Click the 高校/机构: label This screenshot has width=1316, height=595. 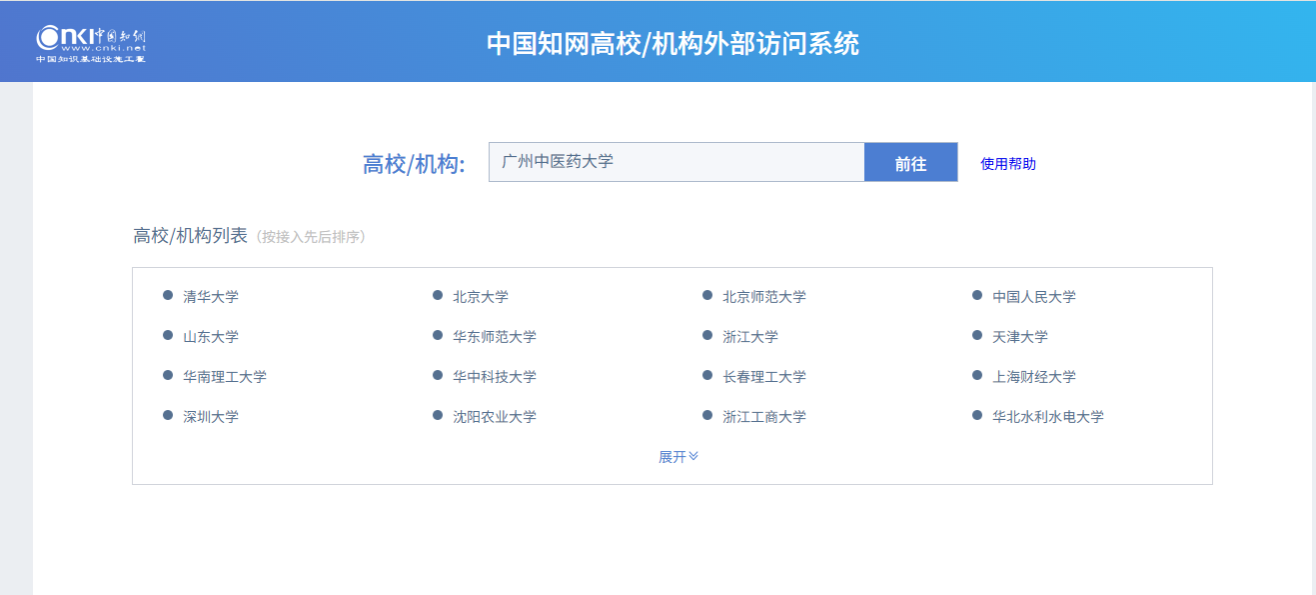[x=414, y=164]
